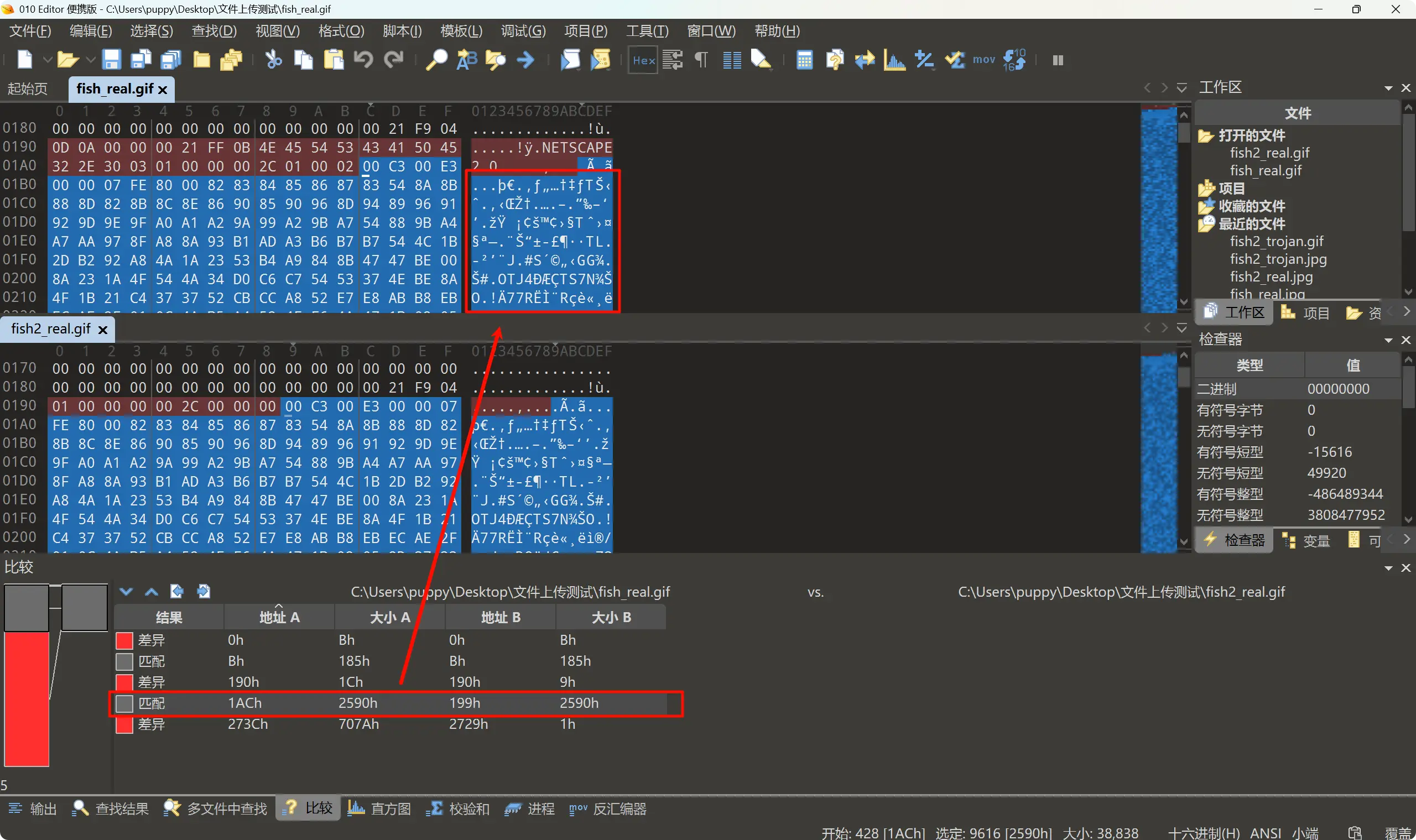Cut selection with the scissors icon

[x=273, y=59]
